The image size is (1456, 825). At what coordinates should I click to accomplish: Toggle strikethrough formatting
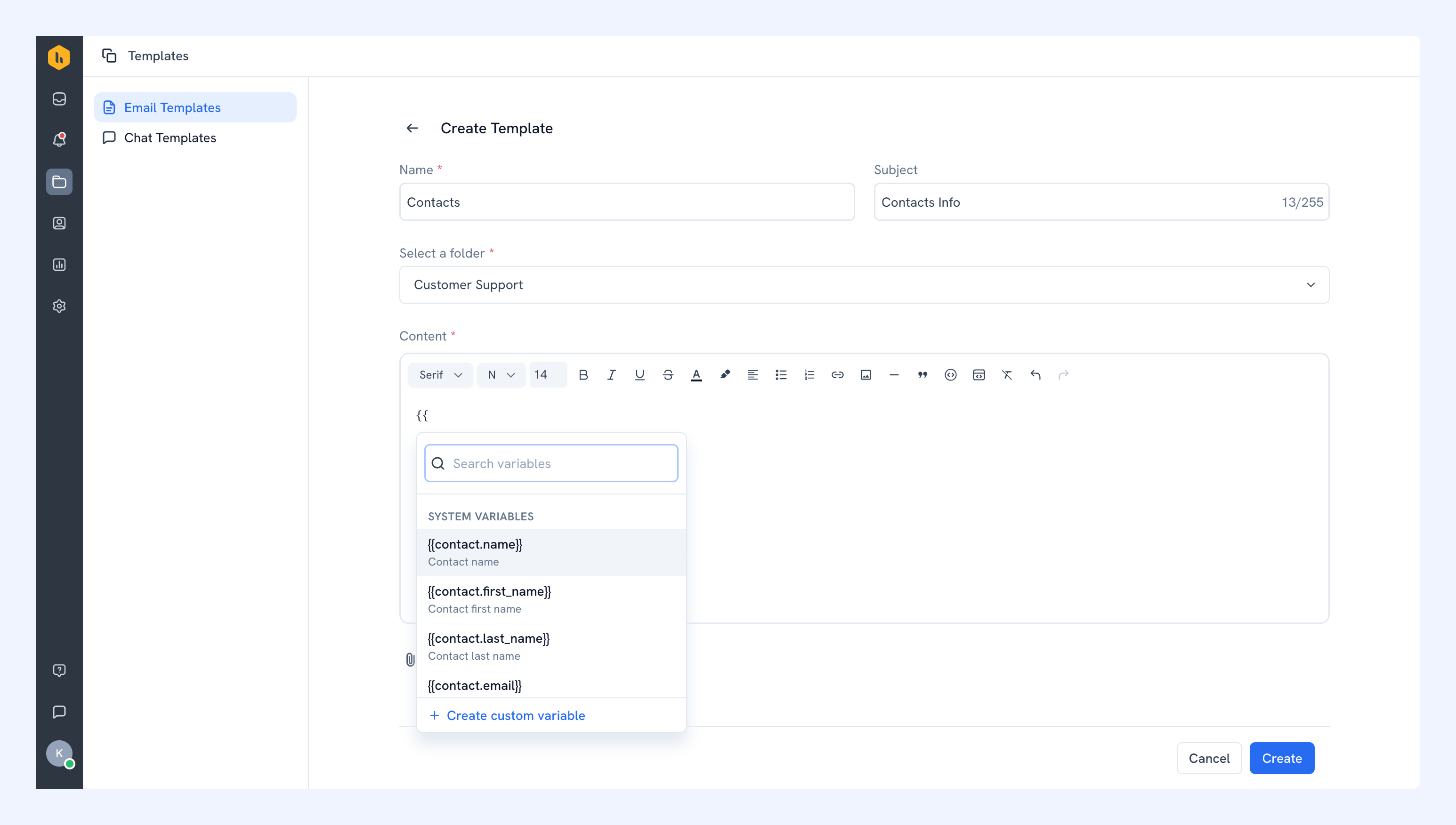point(668,374)
